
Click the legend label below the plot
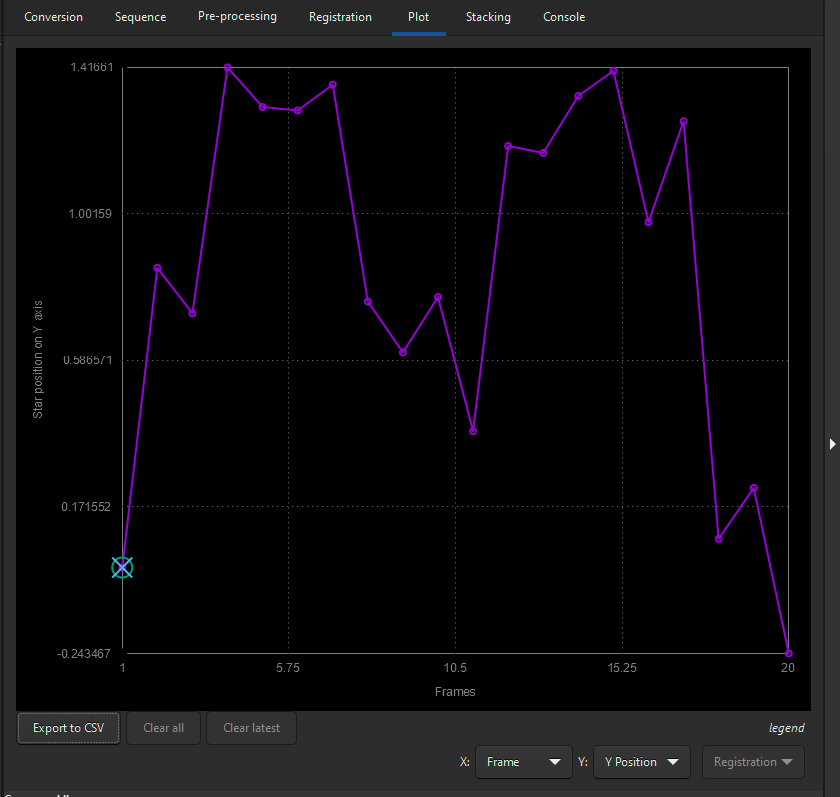785,728
